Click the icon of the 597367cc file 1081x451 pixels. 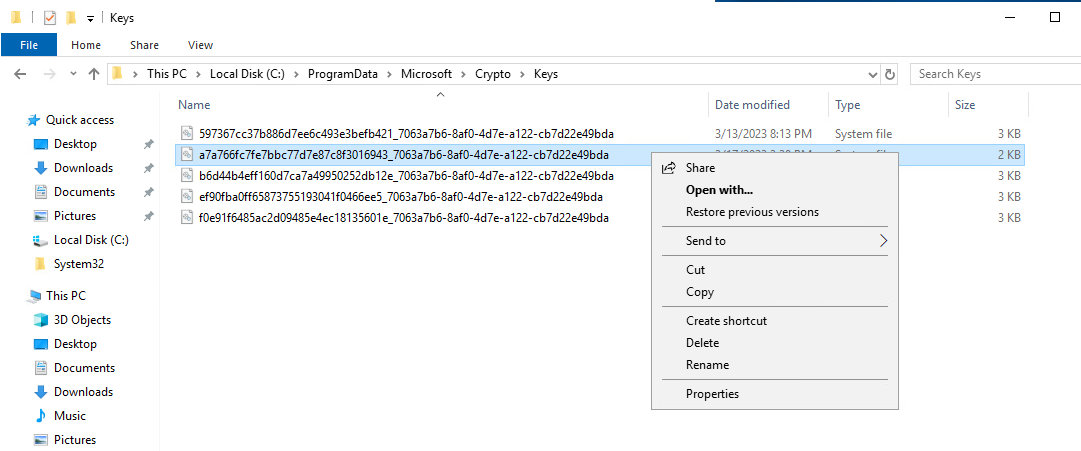tap(187, 133)
